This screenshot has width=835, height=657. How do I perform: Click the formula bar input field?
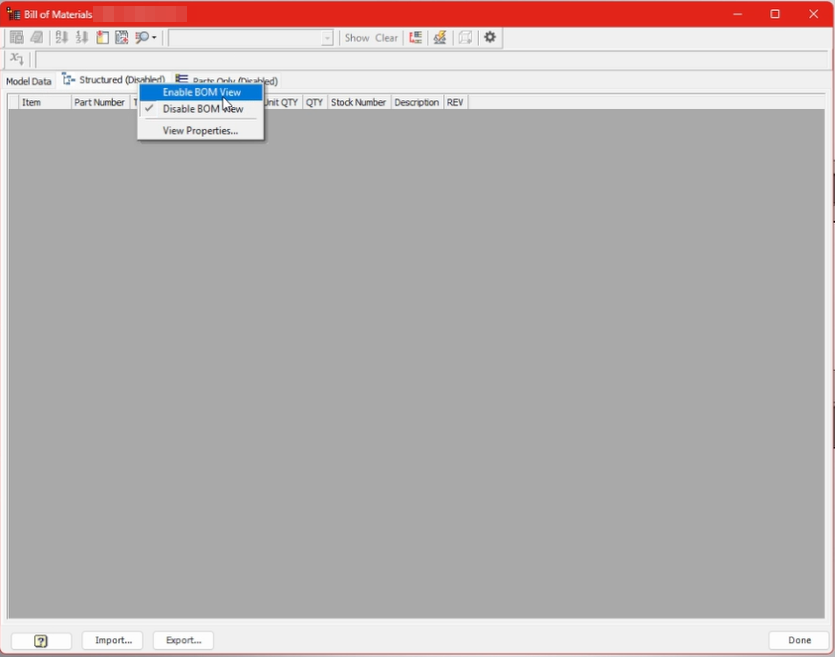(430, 60)
